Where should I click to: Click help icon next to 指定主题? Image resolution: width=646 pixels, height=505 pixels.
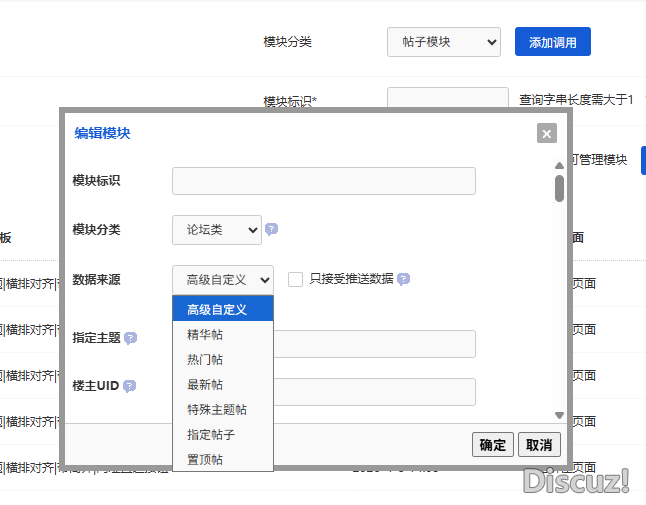pos(130,338)
